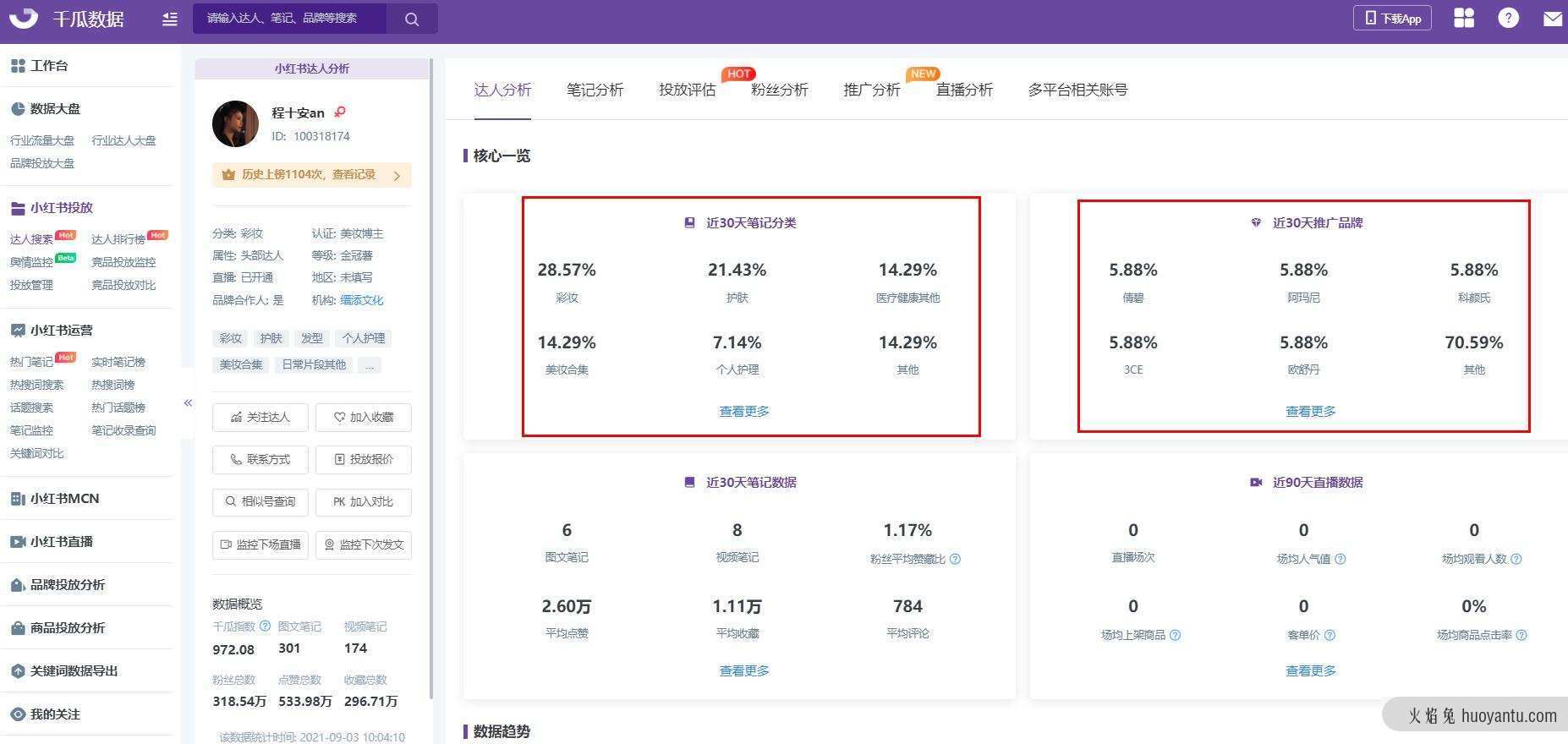1568x744 pixels.
Task: Click 场均商品点击率 help icon
Action: coord(1521,635)
